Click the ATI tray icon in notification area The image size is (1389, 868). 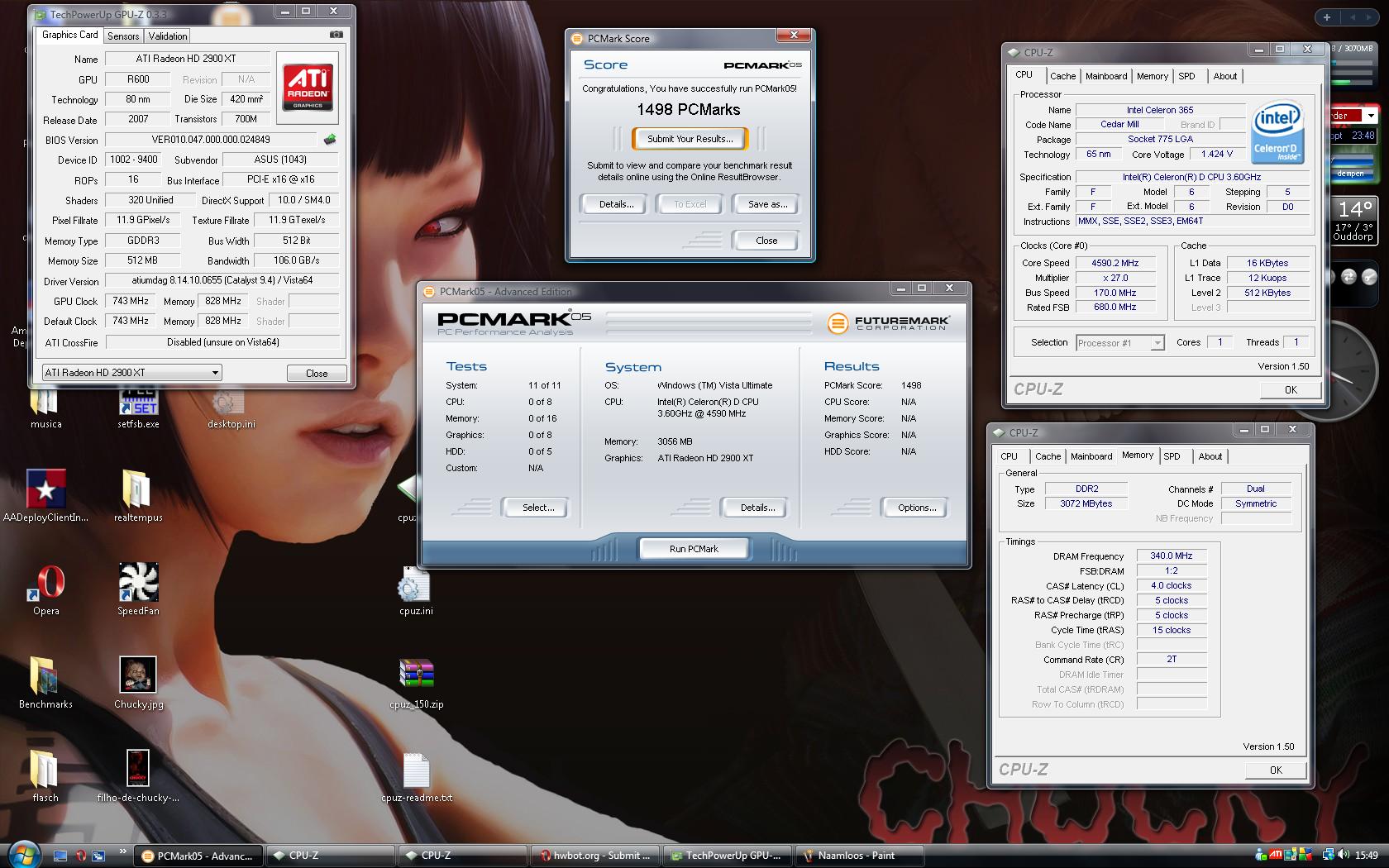click(x=1276, y=855)
